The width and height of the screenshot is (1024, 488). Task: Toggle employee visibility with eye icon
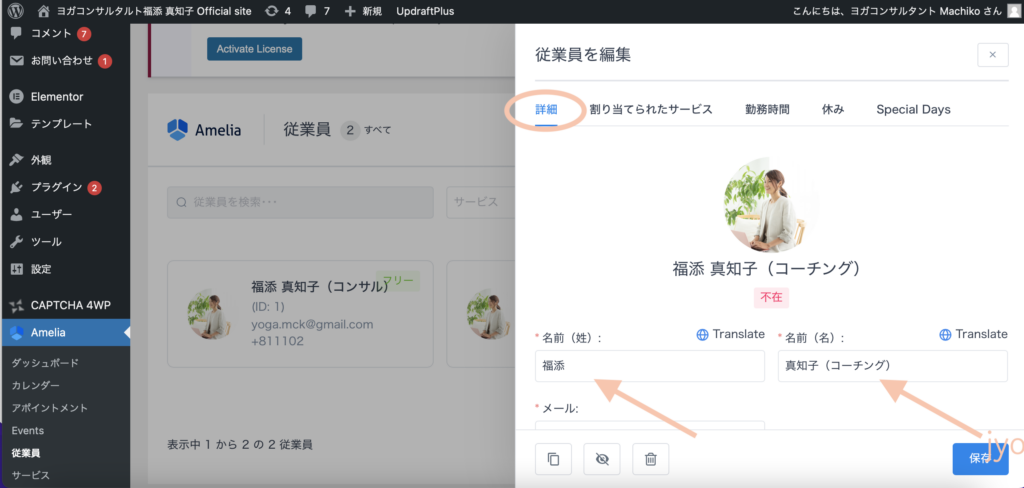601,459
